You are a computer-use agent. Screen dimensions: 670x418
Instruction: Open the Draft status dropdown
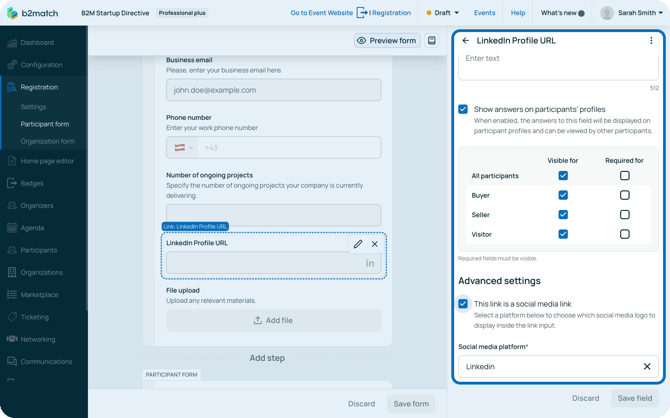click(x=441, y=13)
